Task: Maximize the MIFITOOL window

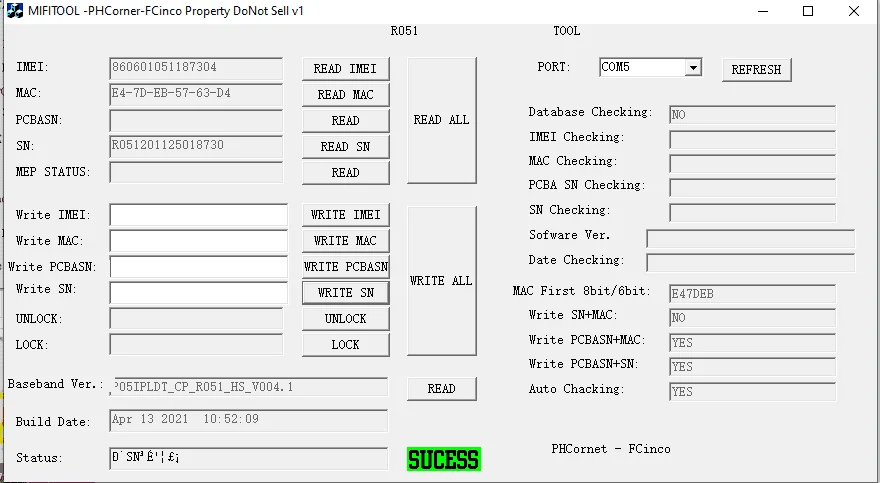Action: pos(808,11)
